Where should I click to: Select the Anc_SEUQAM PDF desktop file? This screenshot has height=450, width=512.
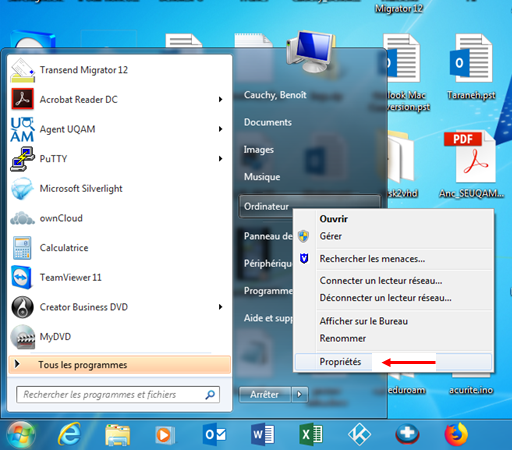[471, 165]
